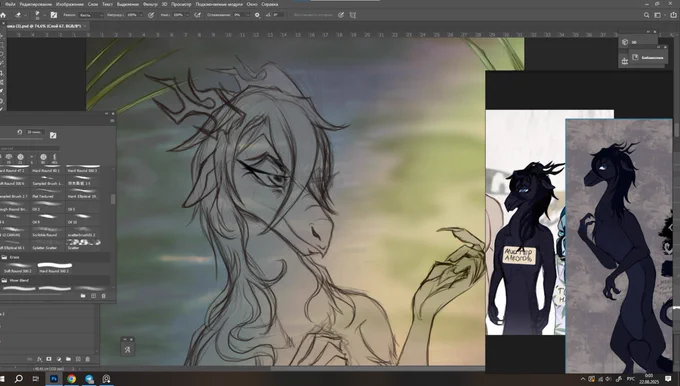Image resolution: width=680 pixels, height=386 pixels.
Task: Switch to Google Chrome in taskbar
Action: click(72, 379)
